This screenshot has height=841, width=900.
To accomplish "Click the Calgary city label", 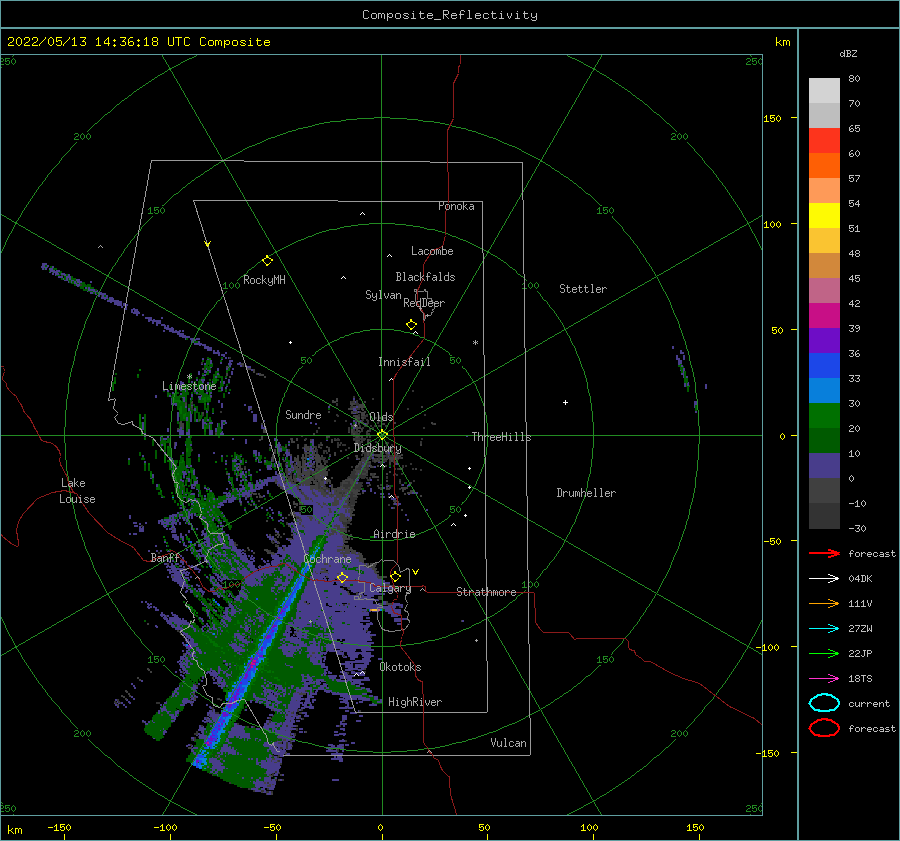I will (390, 588).
